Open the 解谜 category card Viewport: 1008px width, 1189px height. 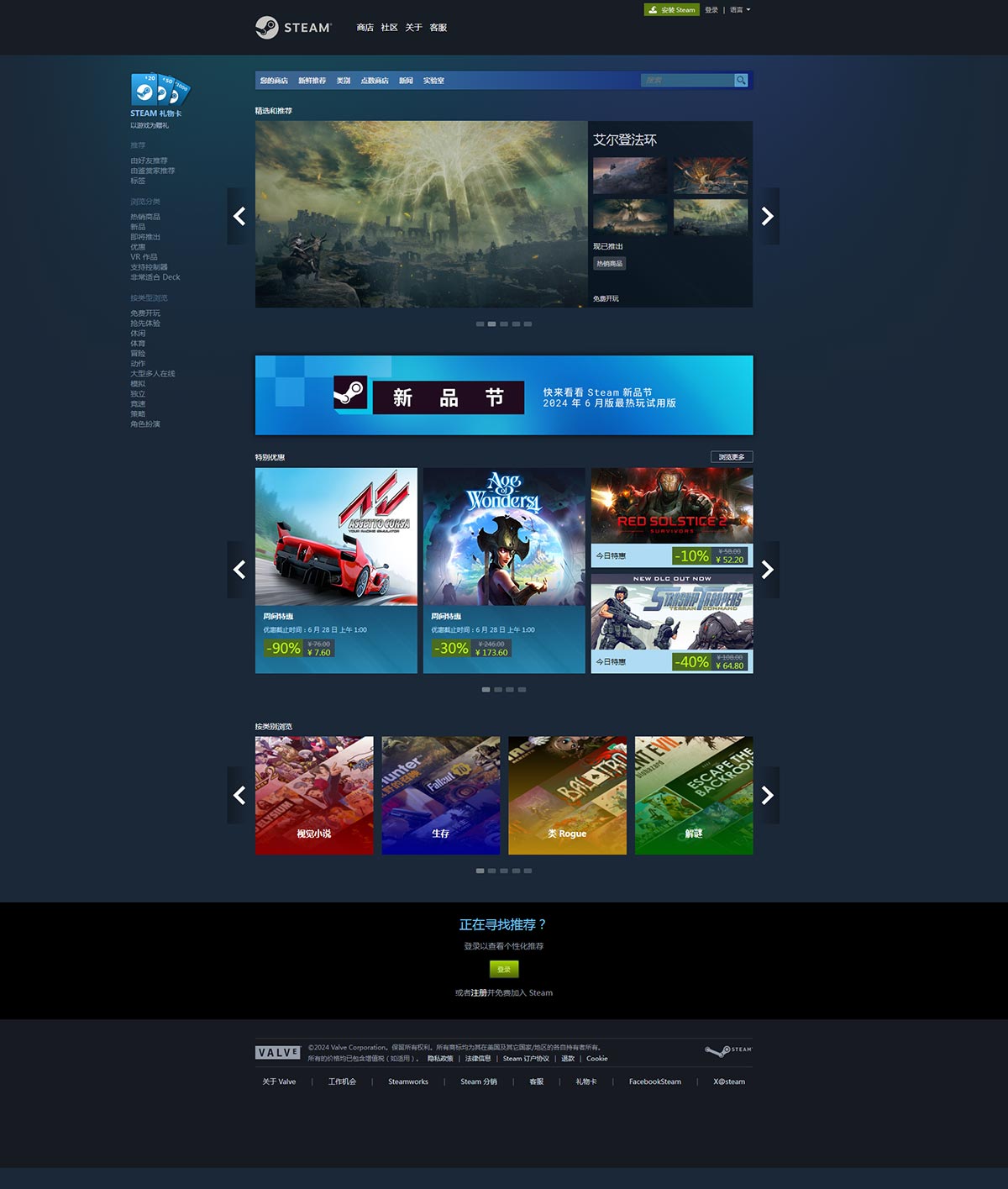tap(694, 796)
